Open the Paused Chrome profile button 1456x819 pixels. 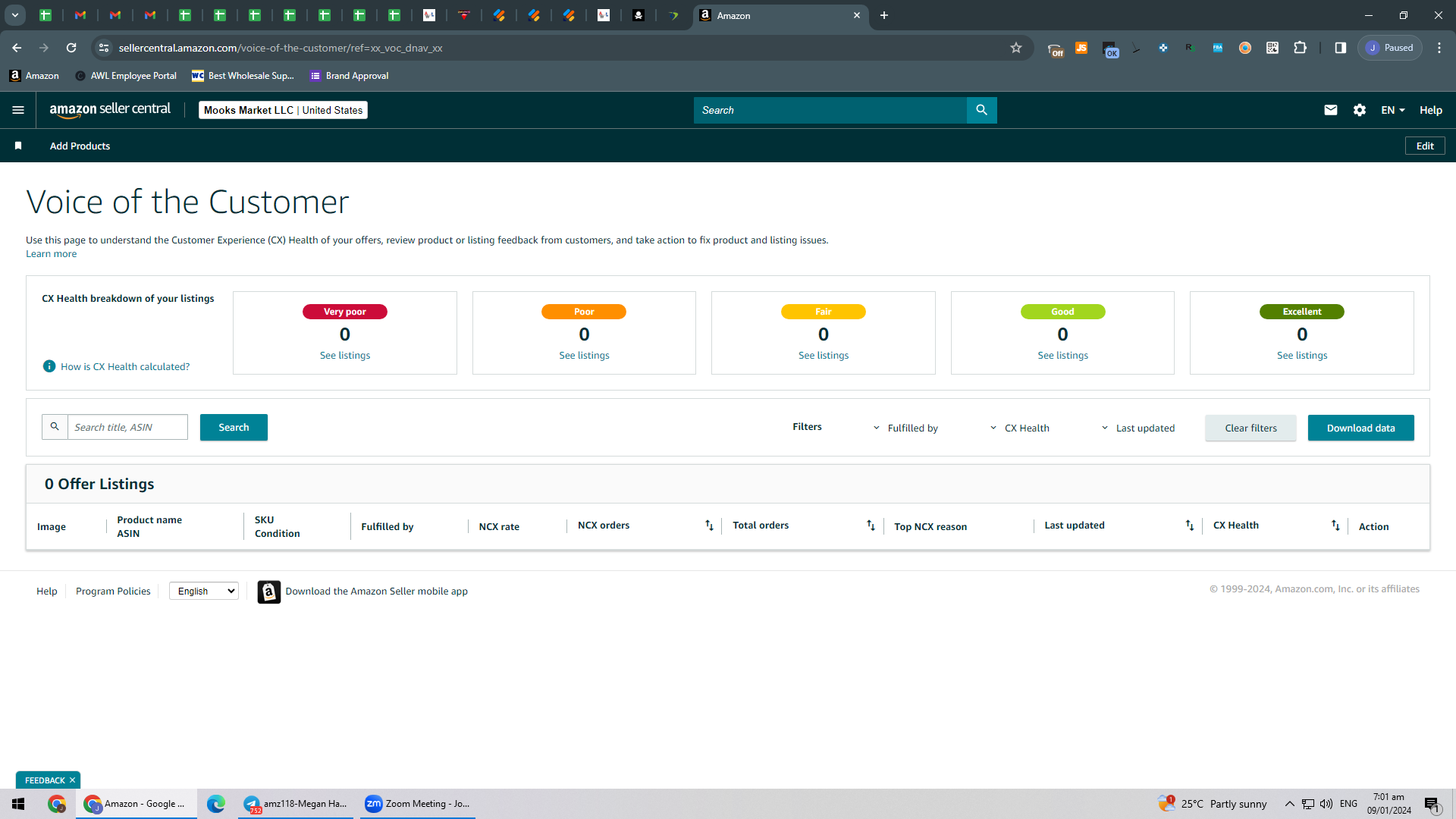pyautogui.click(x=1390, y=48)
